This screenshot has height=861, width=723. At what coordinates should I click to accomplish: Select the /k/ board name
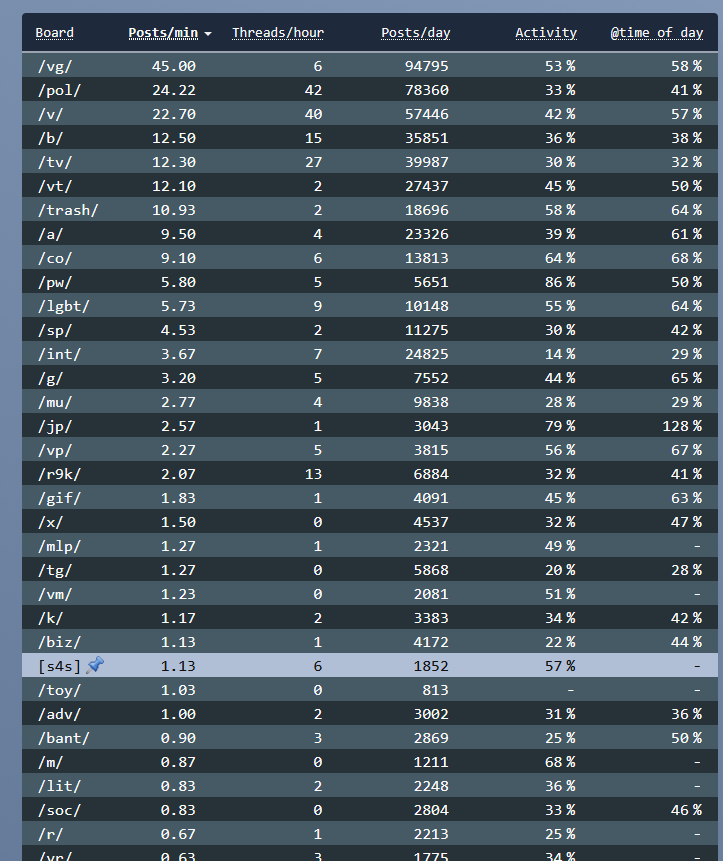click(51, 618)
